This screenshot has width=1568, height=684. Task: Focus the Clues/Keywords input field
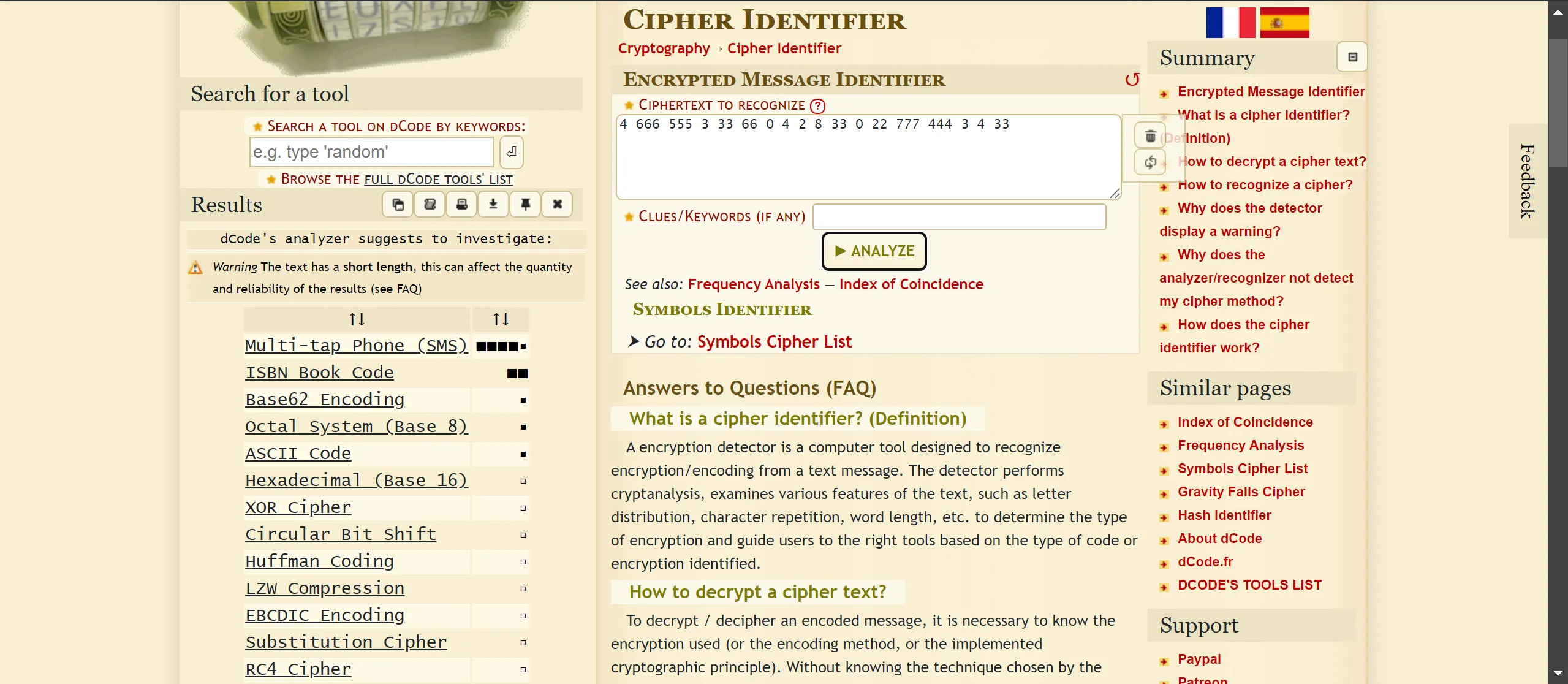click(x=959, y=217)
